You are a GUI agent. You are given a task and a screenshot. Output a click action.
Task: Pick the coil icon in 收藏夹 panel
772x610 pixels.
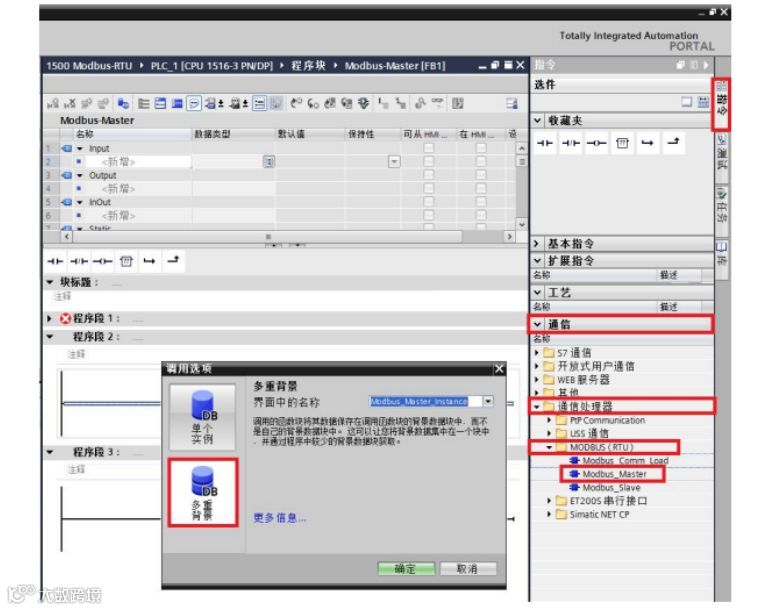click(x=596, y=143)
